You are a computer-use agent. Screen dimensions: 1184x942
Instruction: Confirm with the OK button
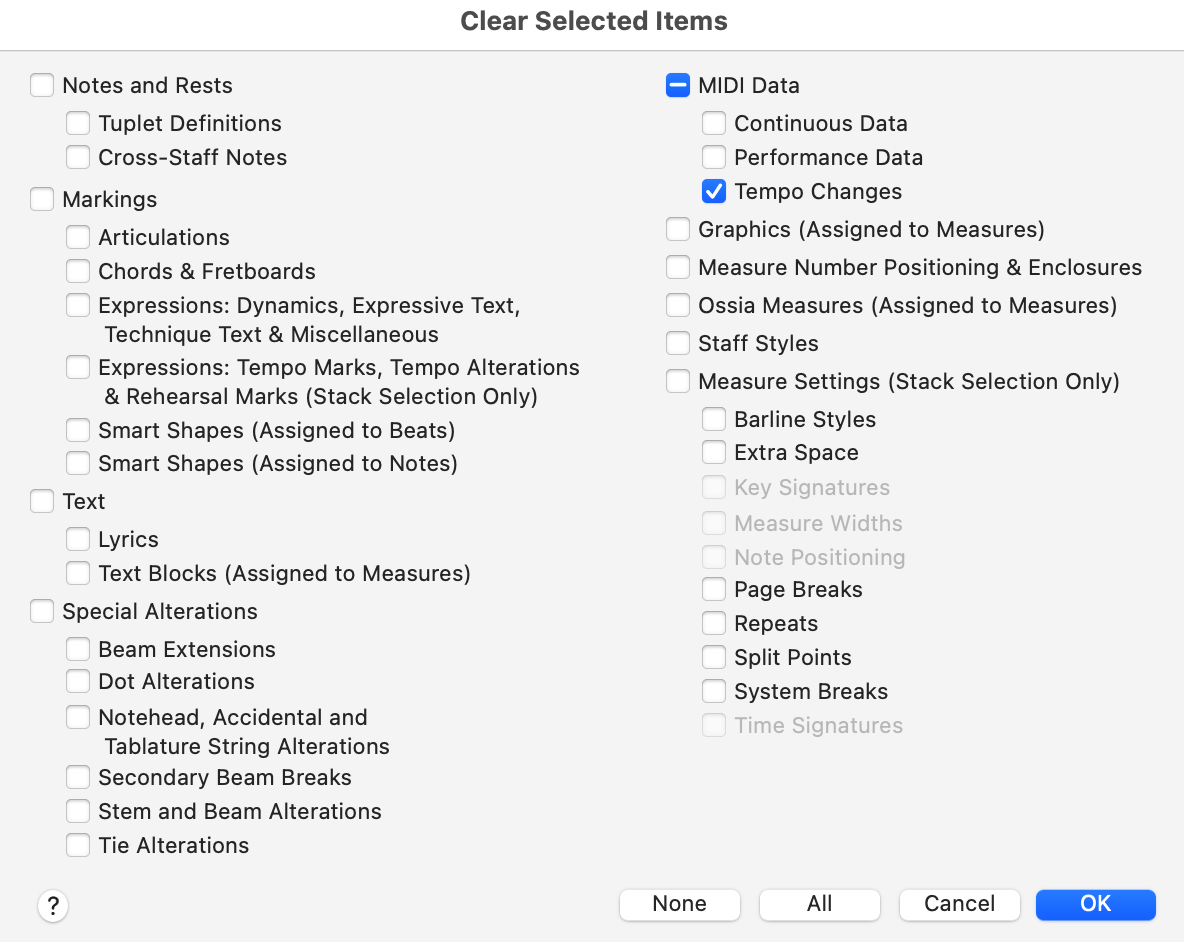point(1095,904)
